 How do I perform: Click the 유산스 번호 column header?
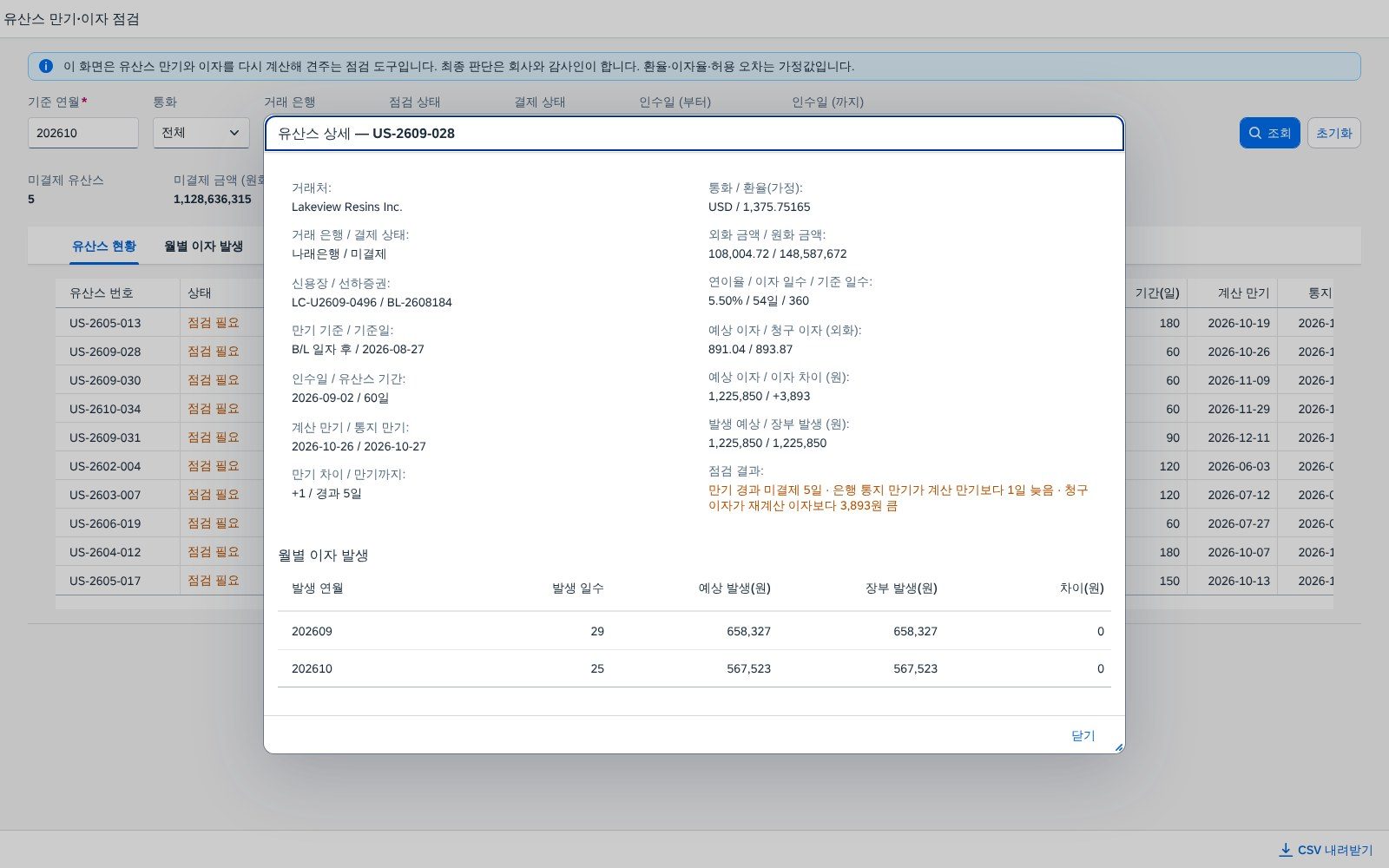pyautogui.click(x=118, y=293)
